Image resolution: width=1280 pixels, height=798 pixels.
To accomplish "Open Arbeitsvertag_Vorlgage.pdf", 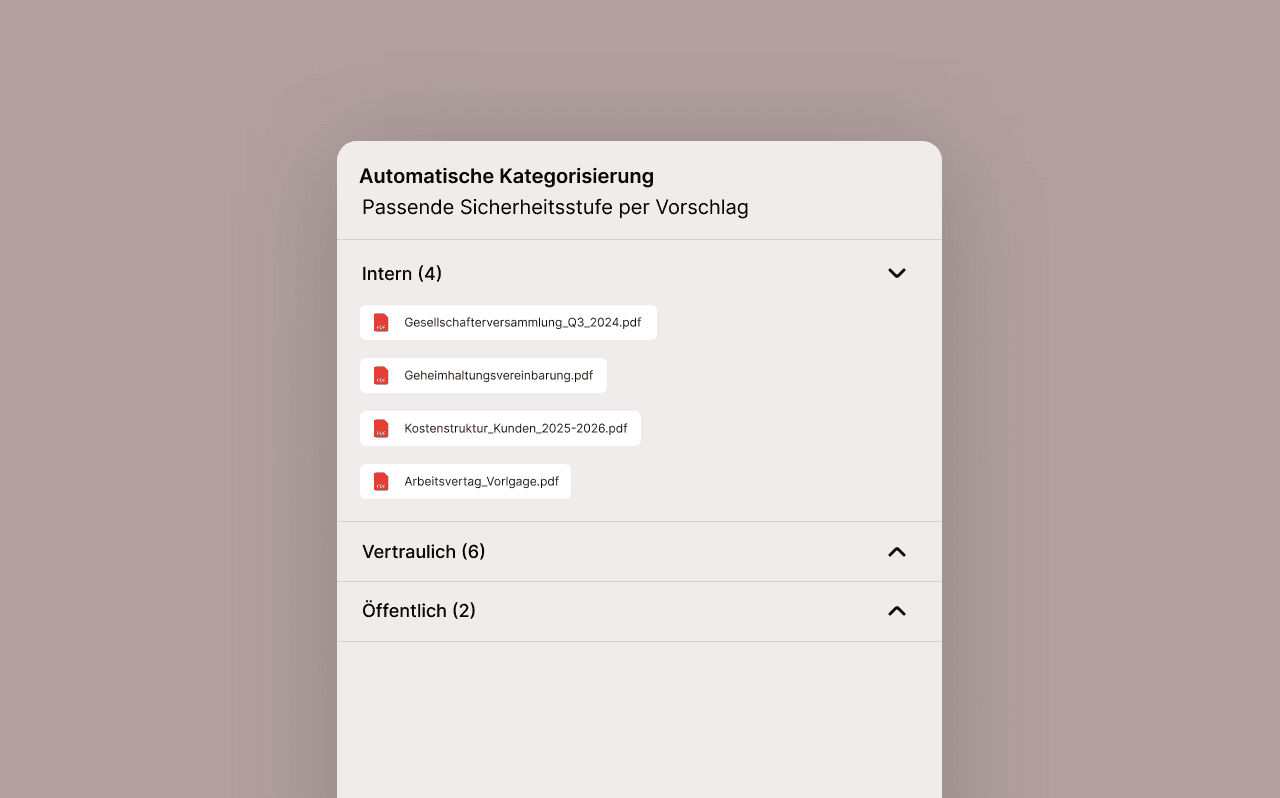I will point(465,481).
